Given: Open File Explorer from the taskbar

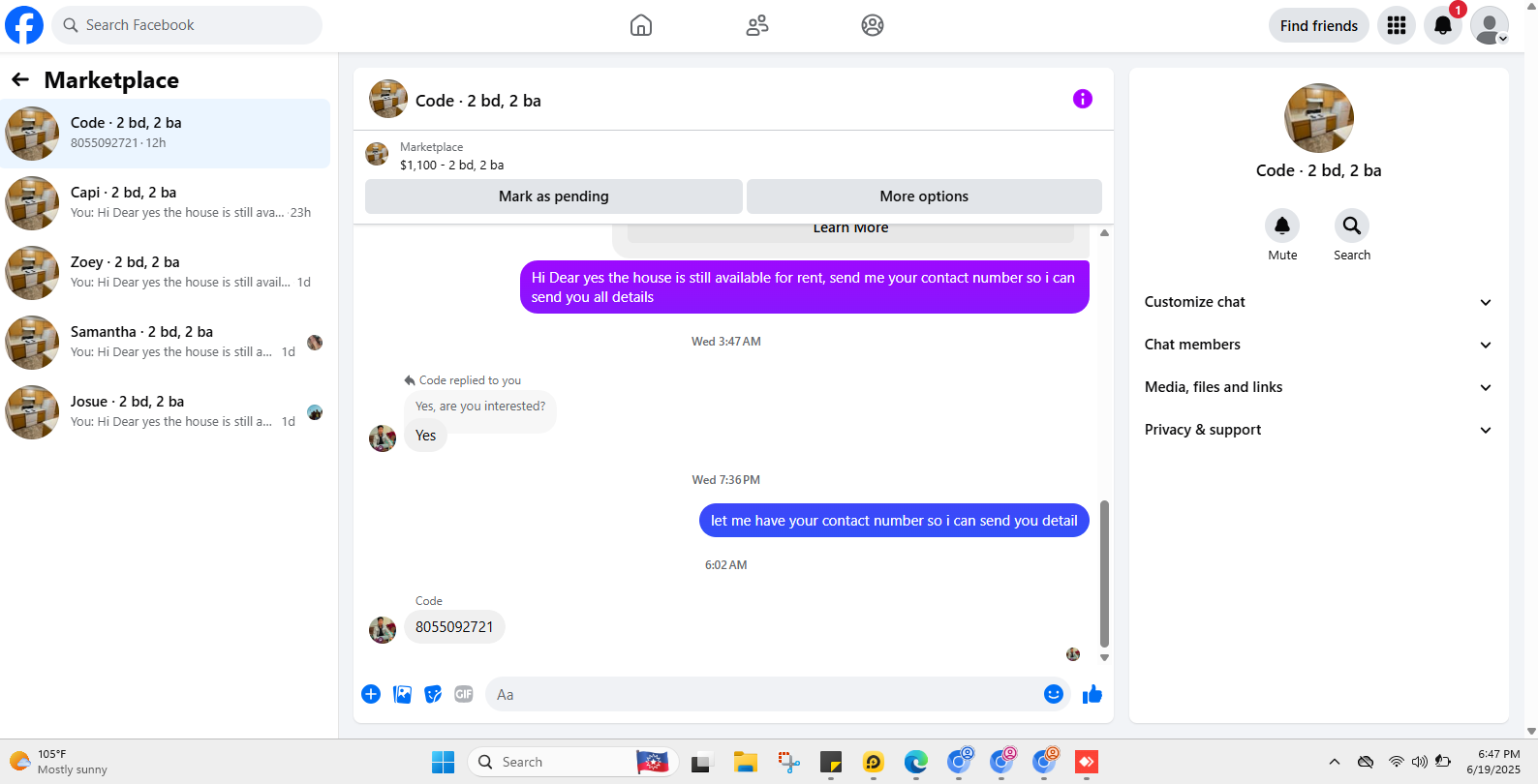Looking at the screenshot, I should pos(745,763).
